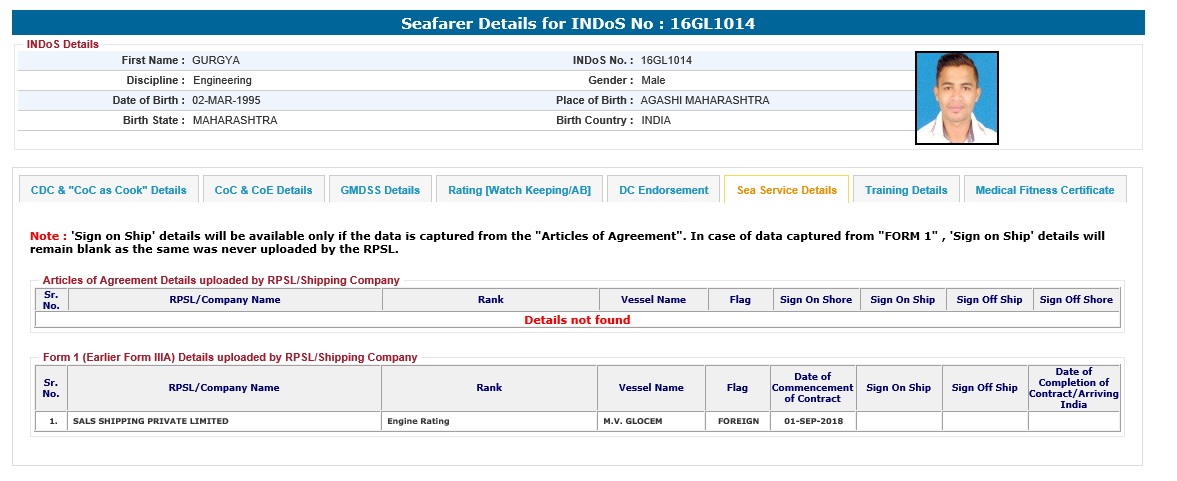Switch to the CoC & CoE Details tab
Viewport: 1177px width, 481px height.
pos(263,190)
